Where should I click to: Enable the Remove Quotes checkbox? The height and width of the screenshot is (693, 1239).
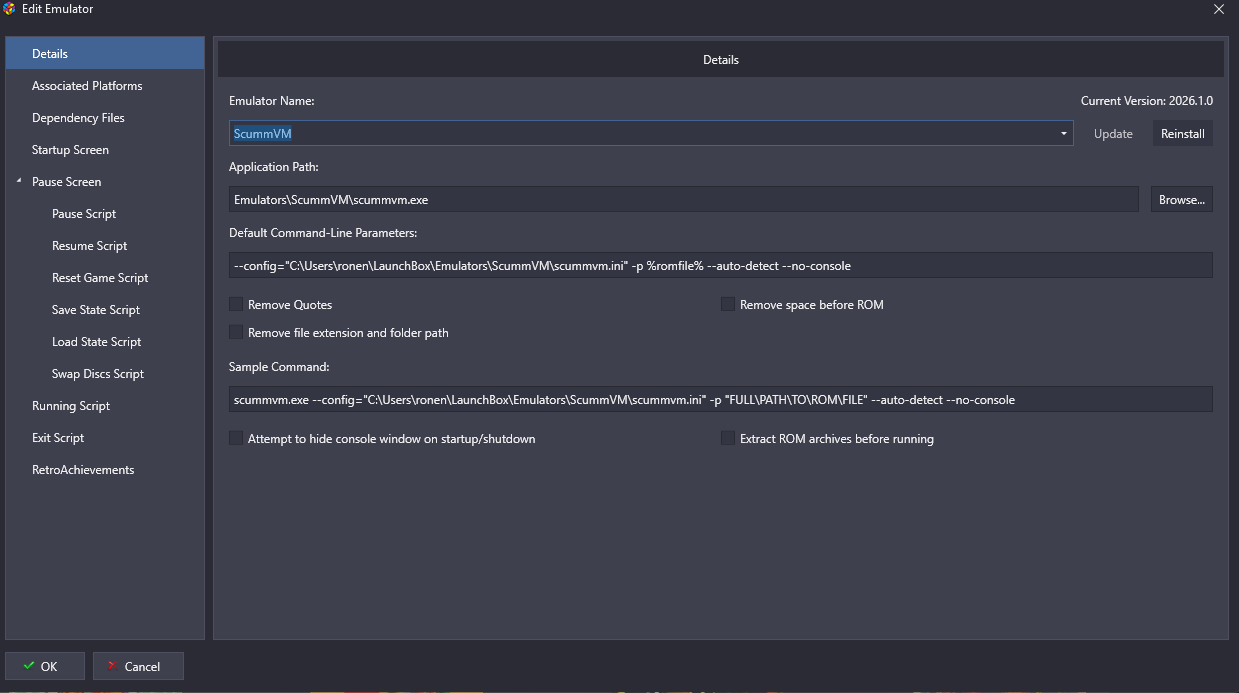237,304
